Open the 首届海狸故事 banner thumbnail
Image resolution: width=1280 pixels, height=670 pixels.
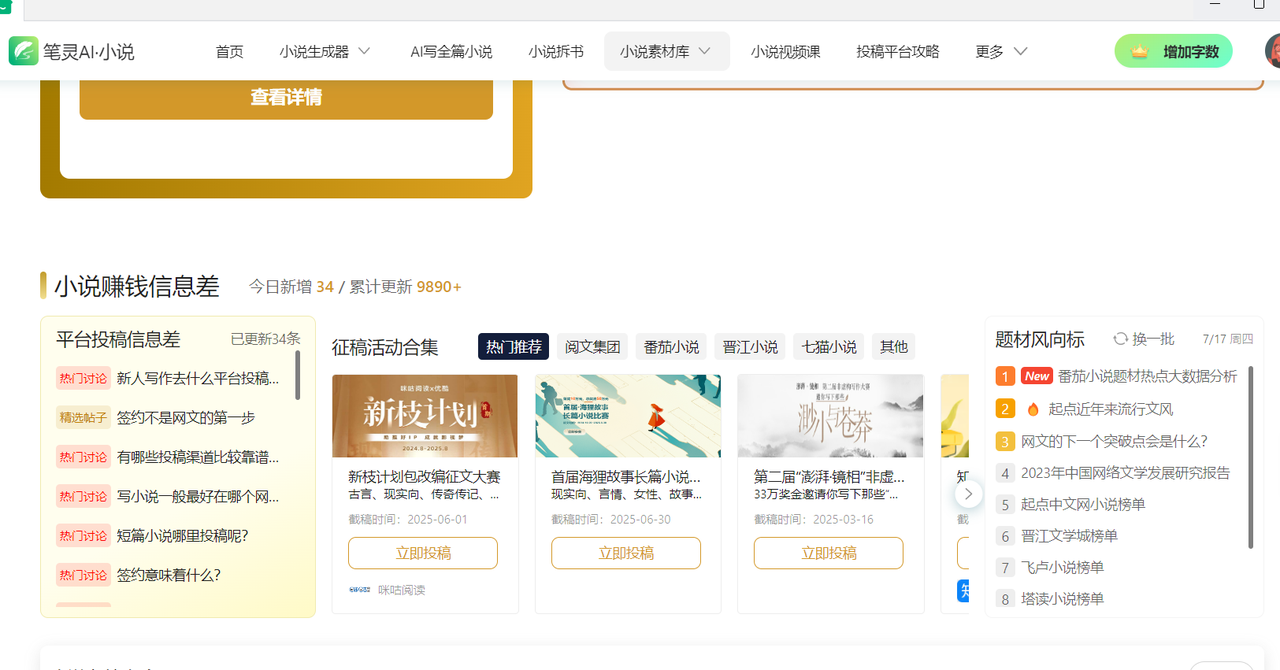click(628, 416)
